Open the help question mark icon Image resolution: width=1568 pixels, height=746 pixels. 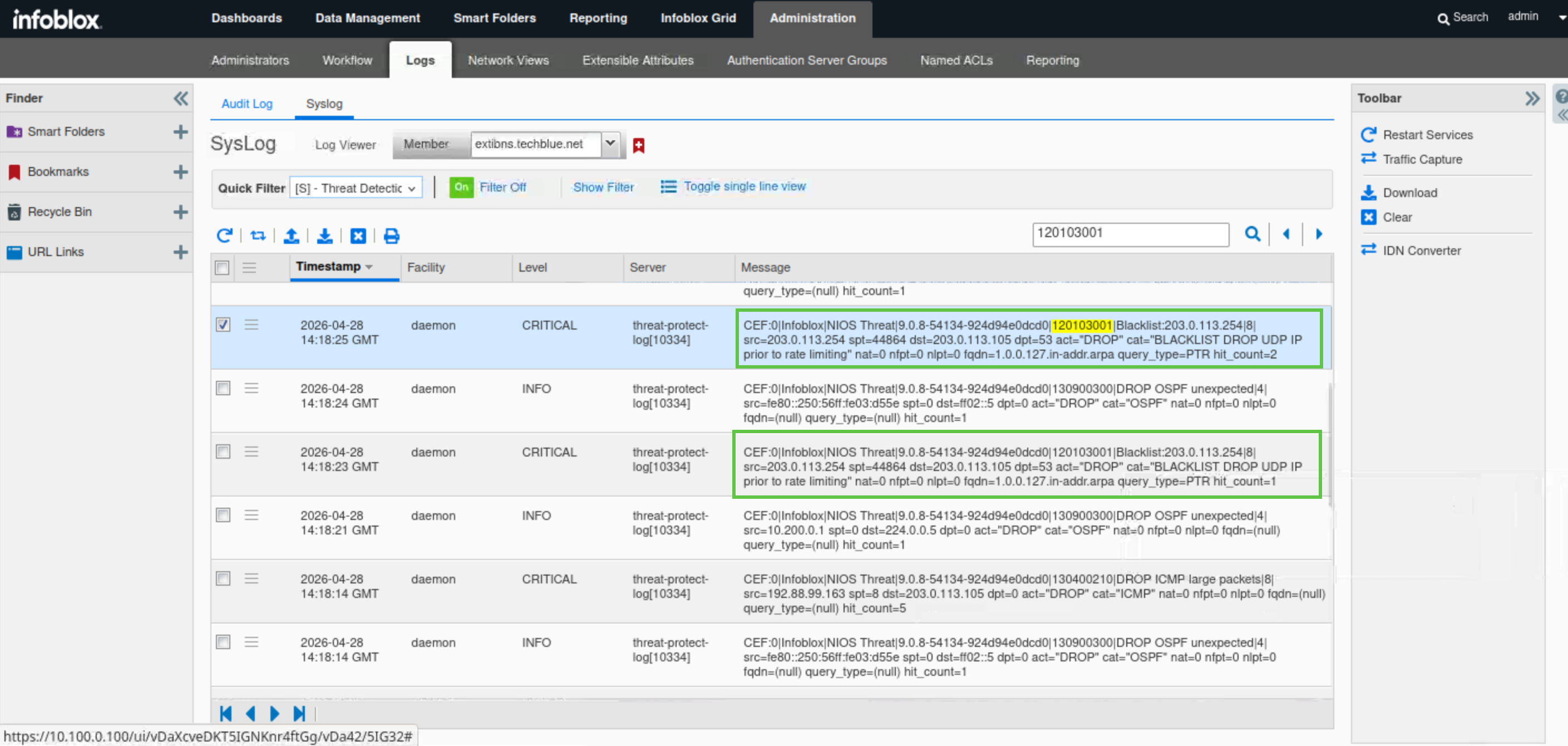(1561, 96)
